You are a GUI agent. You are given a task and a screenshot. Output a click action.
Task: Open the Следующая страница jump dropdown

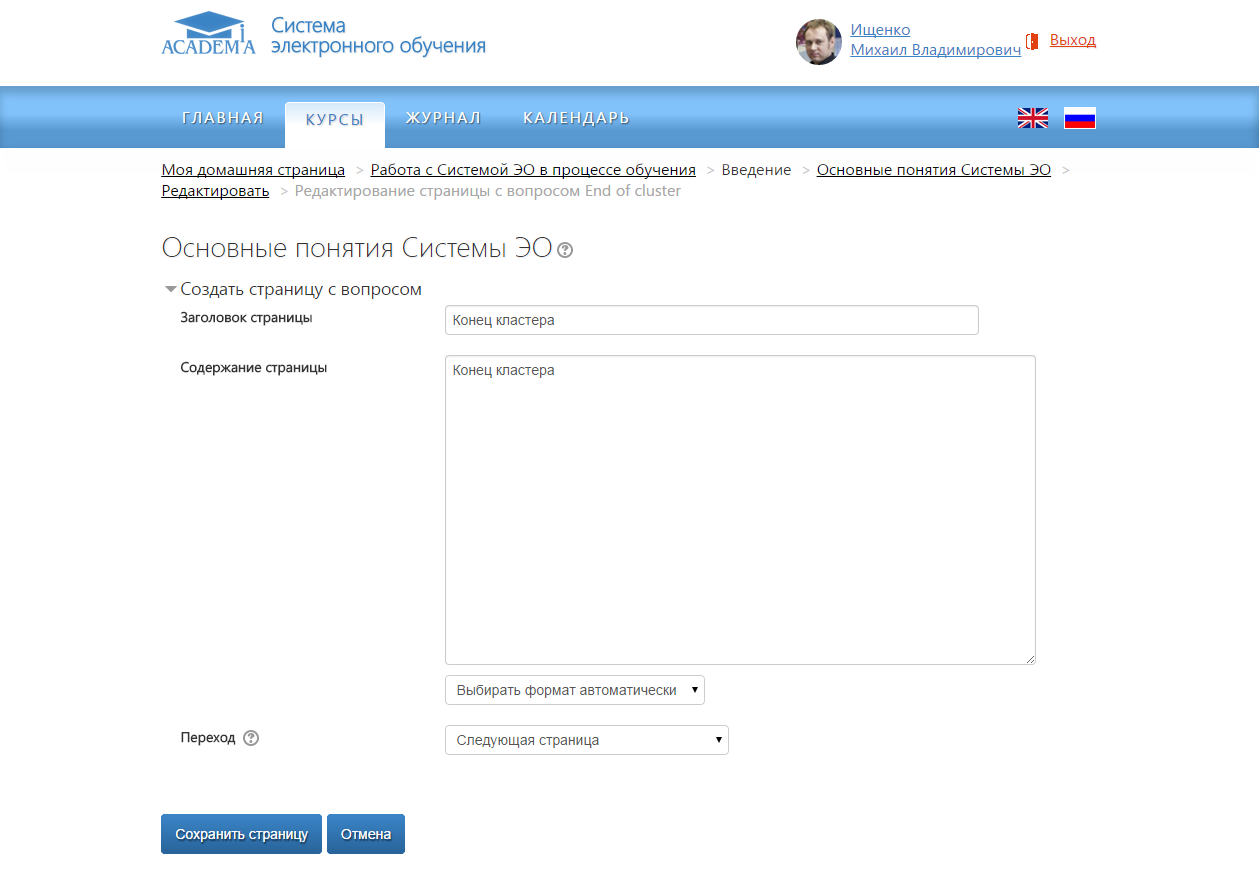(x=586, y=740)
